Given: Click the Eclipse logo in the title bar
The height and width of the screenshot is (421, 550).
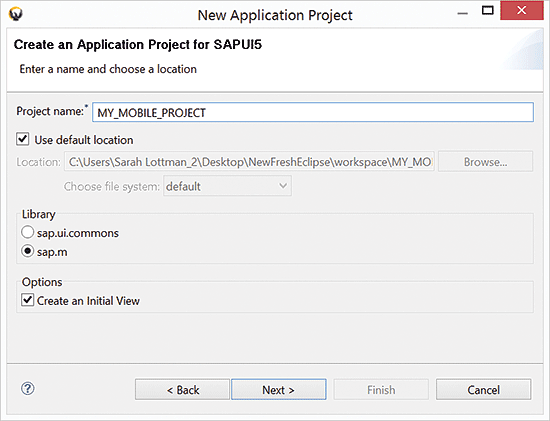Looking at the screenshot, I should (x=16, y=14).
